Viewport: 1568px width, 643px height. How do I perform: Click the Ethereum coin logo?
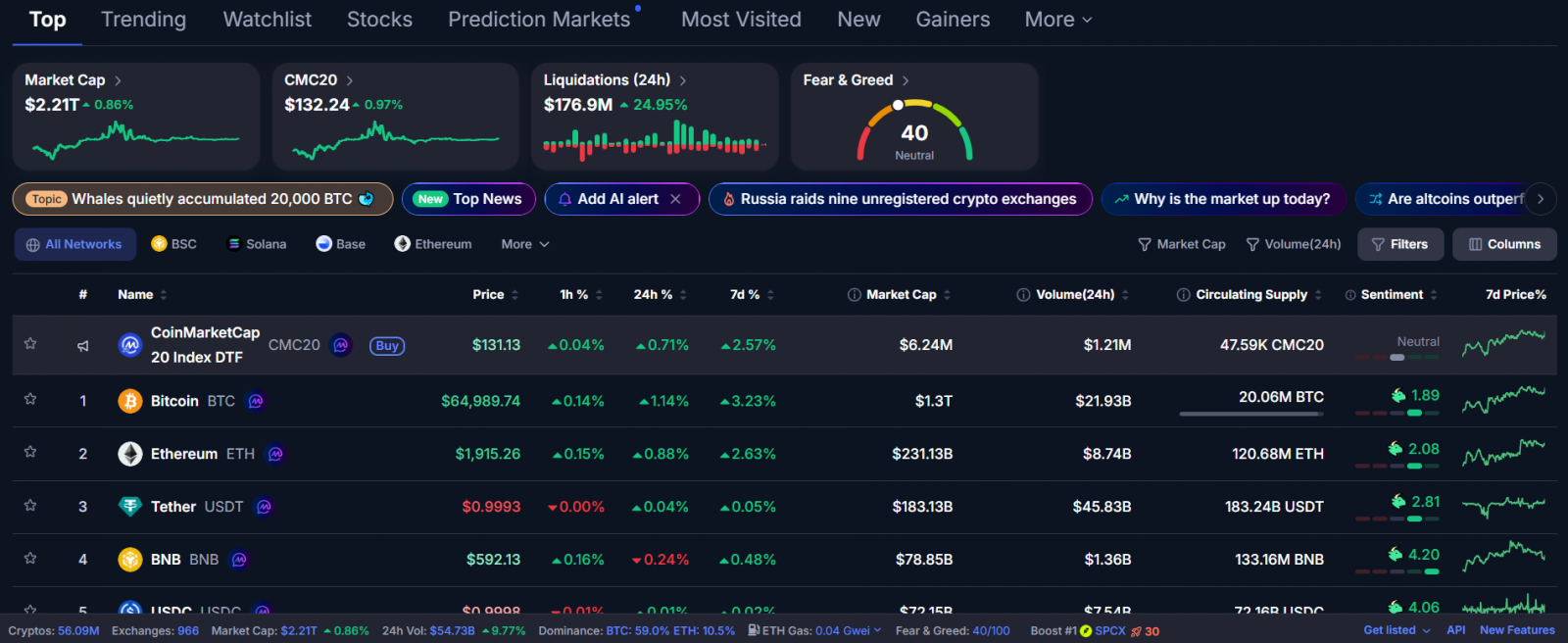[130, 454]
